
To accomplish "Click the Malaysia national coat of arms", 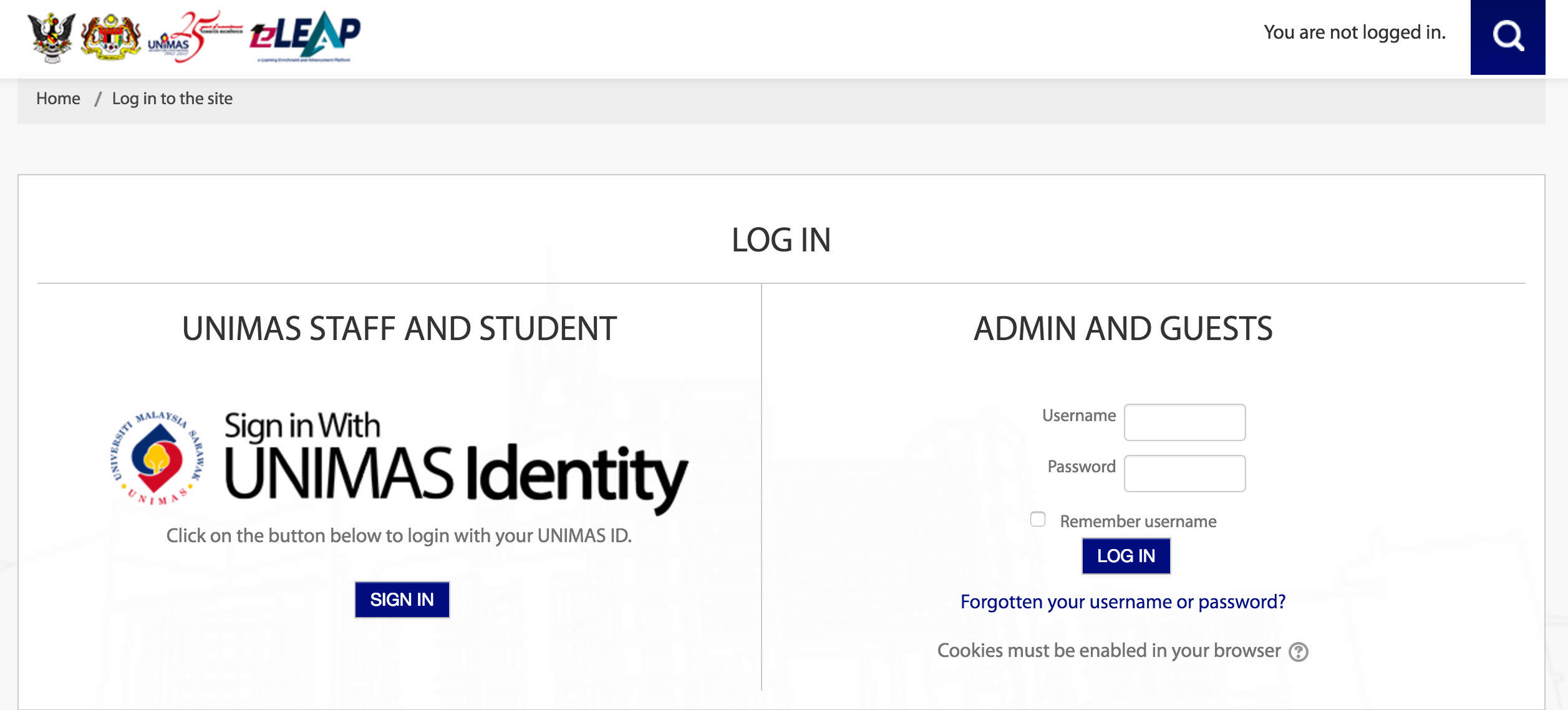I will tap(112, 37).
